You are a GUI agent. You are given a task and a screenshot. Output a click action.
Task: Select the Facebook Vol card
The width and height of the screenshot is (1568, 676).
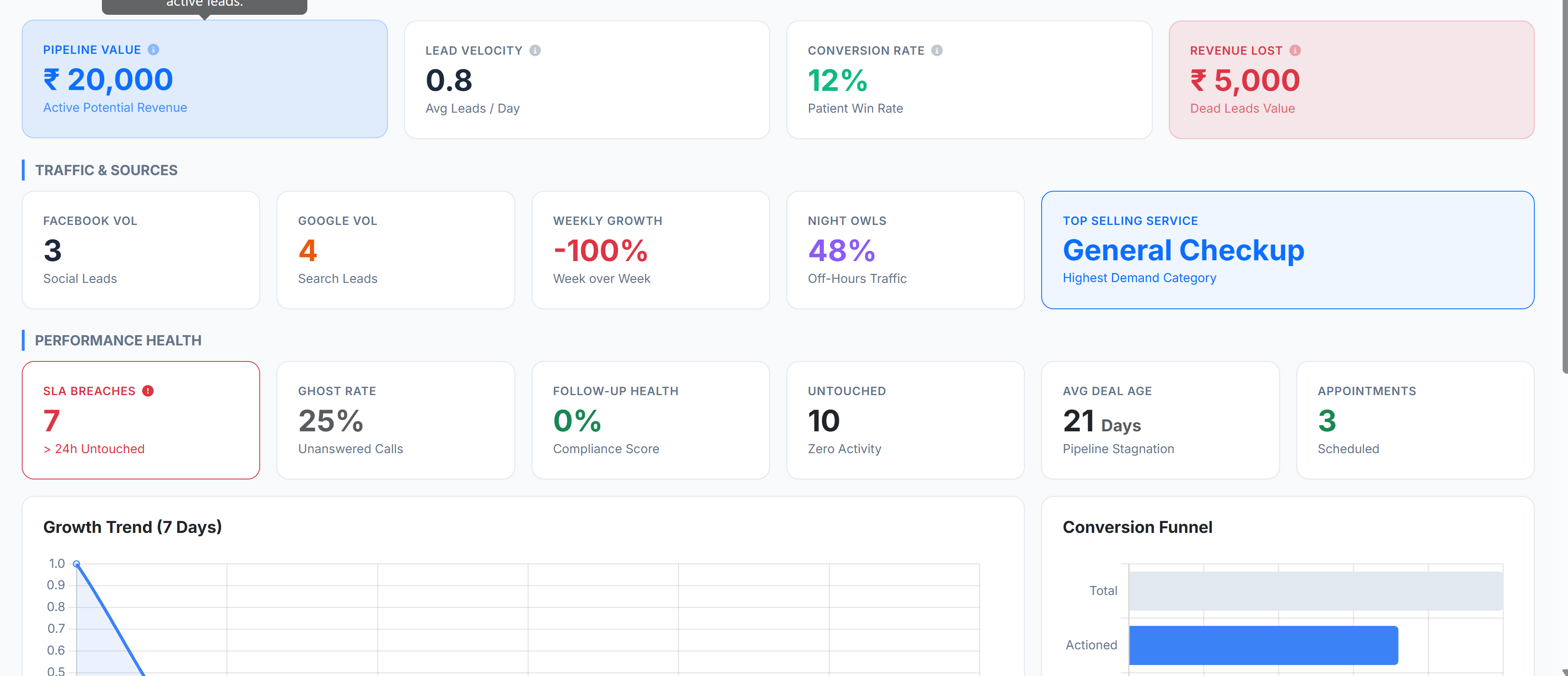pos(141,250)
